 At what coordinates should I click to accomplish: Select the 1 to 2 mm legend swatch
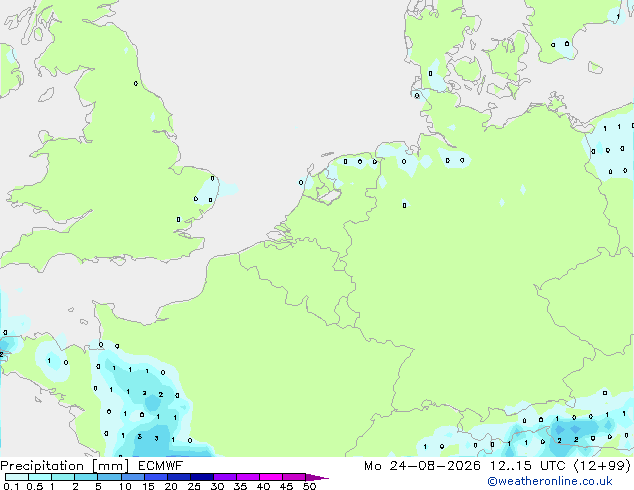point(63,477)
